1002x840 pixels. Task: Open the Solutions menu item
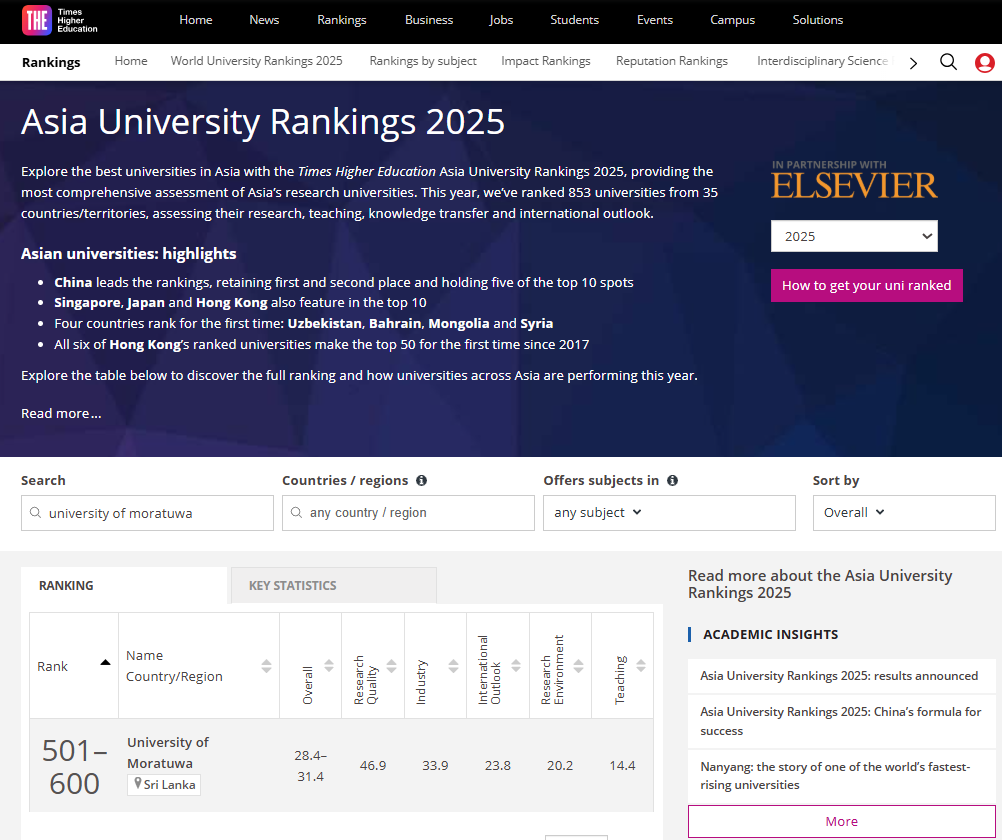click(817, 20)
